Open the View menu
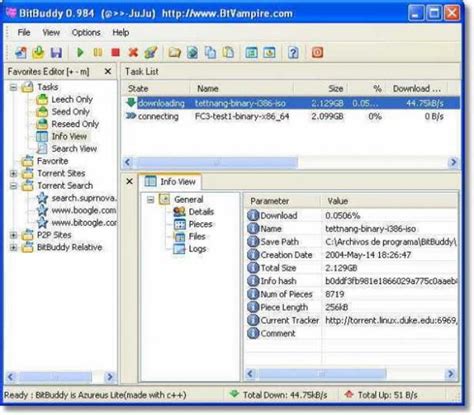Image resolution: width=474 pixels, height=415 pixels. point(51,32)
